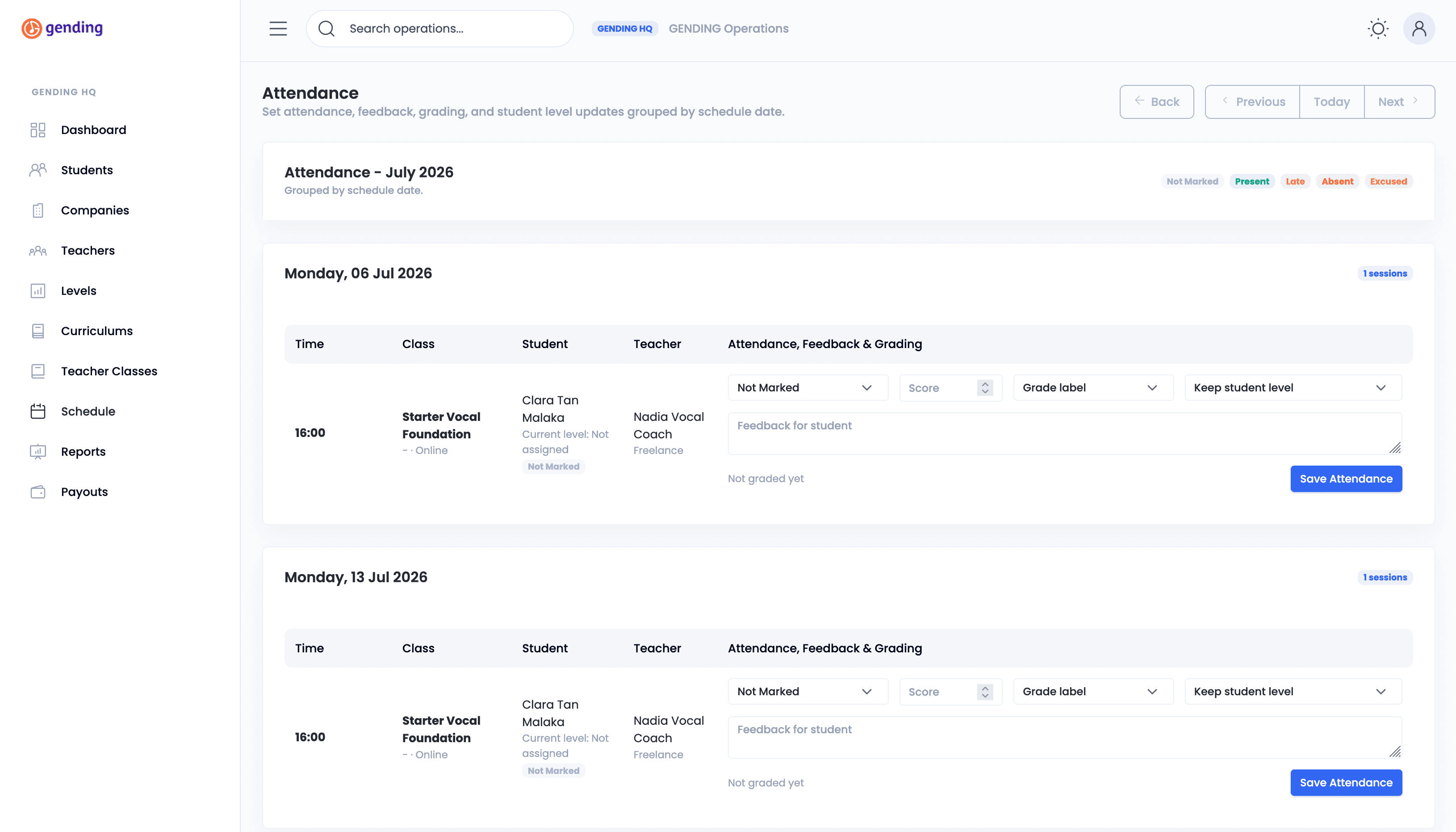
Task: Focus the Search operations field
Action: (x=439, y=29)
